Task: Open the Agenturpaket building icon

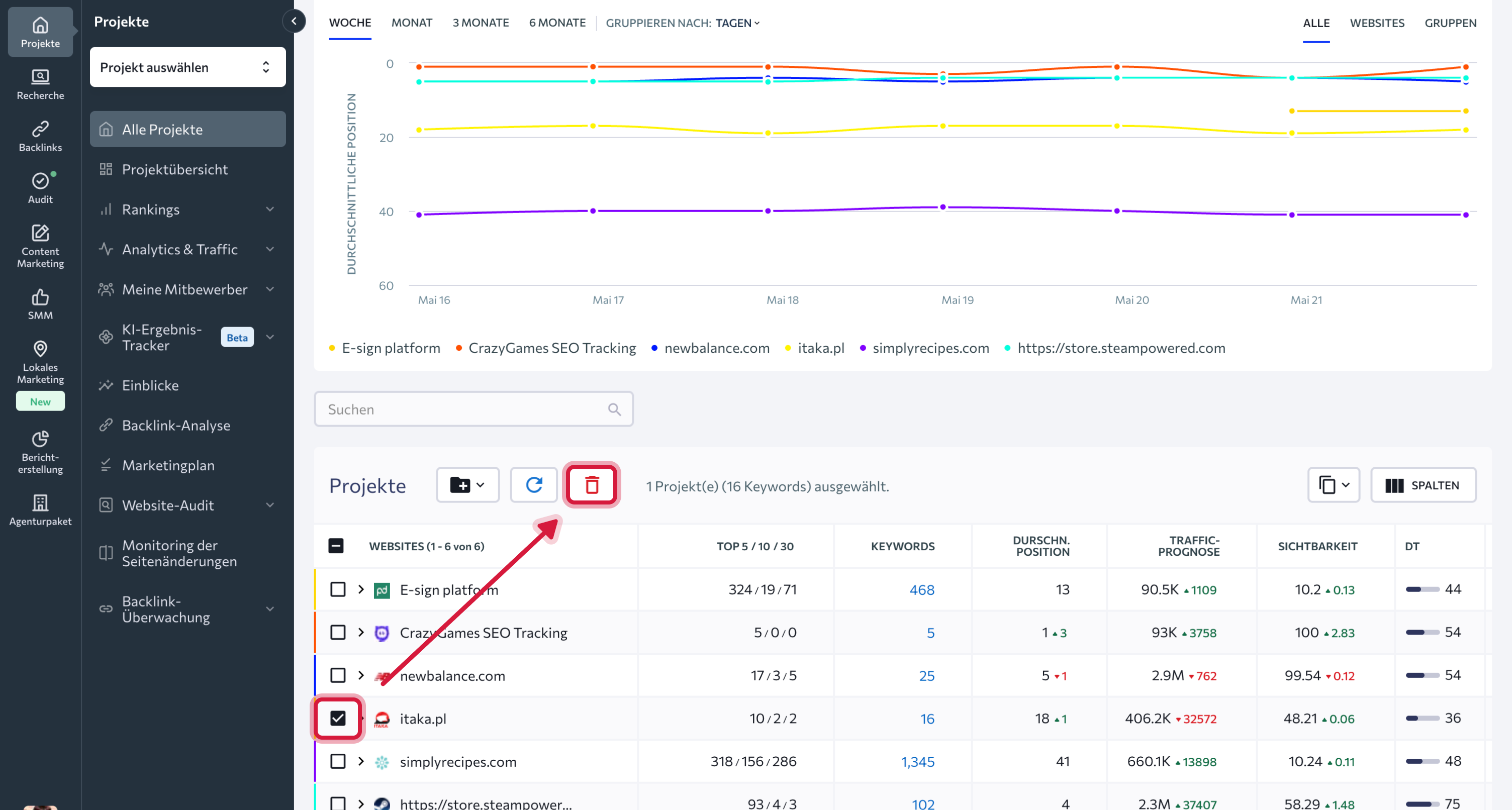Action: (x=40, y=510)
